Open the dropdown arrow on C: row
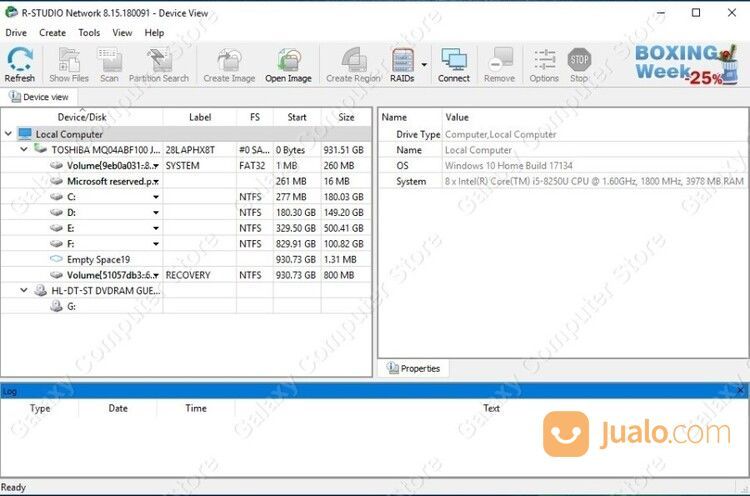 tap(156, 197)
